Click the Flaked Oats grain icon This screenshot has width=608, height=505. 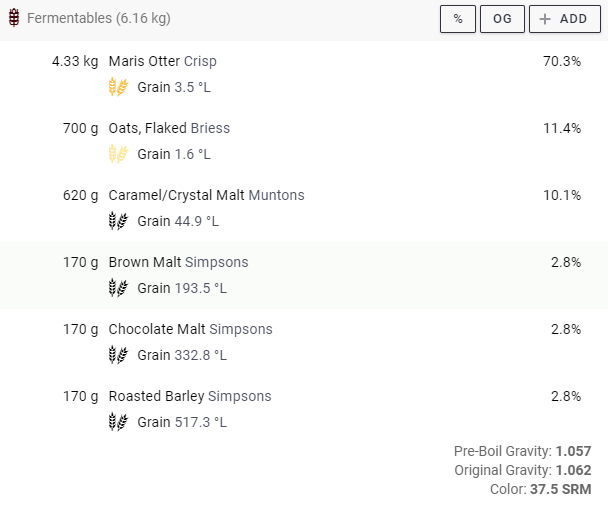[118, 154]
